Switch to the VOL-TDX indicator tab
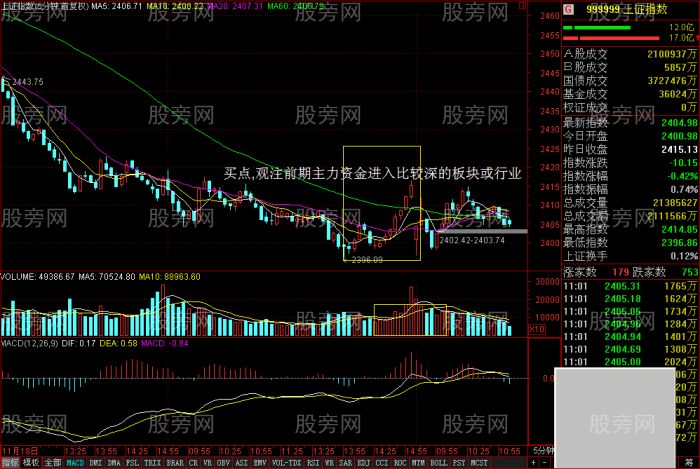Viewport: 700px width, 469px height. click(286, 463)
